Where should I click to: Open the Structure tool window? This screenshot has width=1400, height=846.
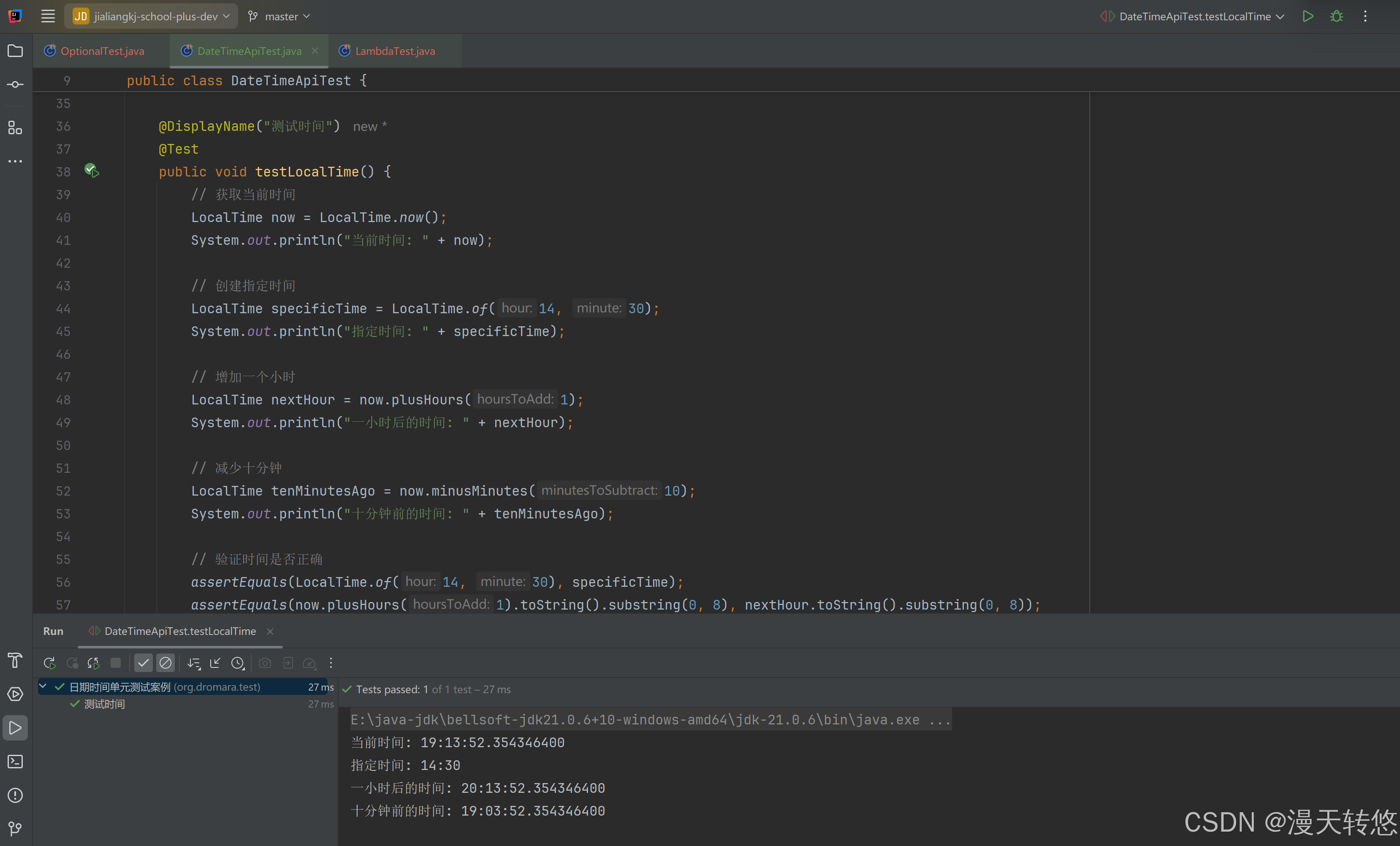coord(15,127)
